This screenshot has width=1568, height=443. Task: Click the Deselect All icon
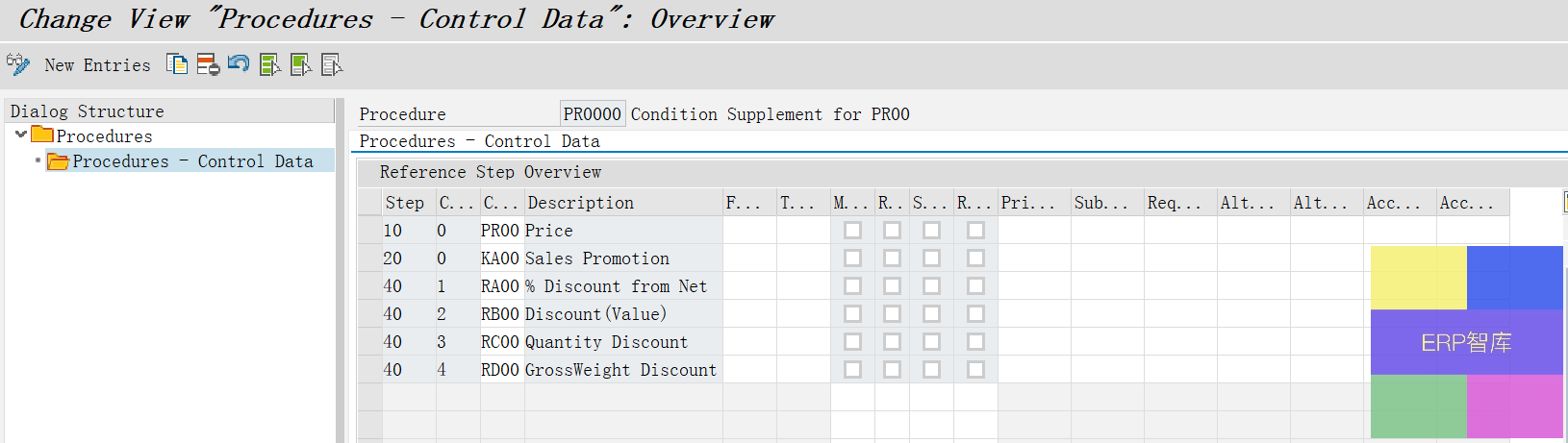[332, 64]
